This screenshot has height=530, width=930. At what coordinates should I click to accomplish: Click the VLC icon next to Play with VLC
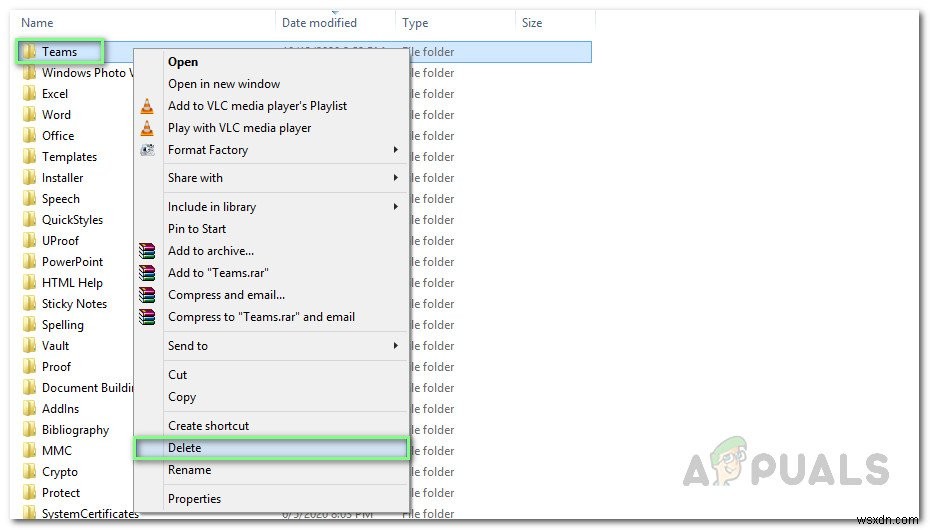[x=147, y=128]
